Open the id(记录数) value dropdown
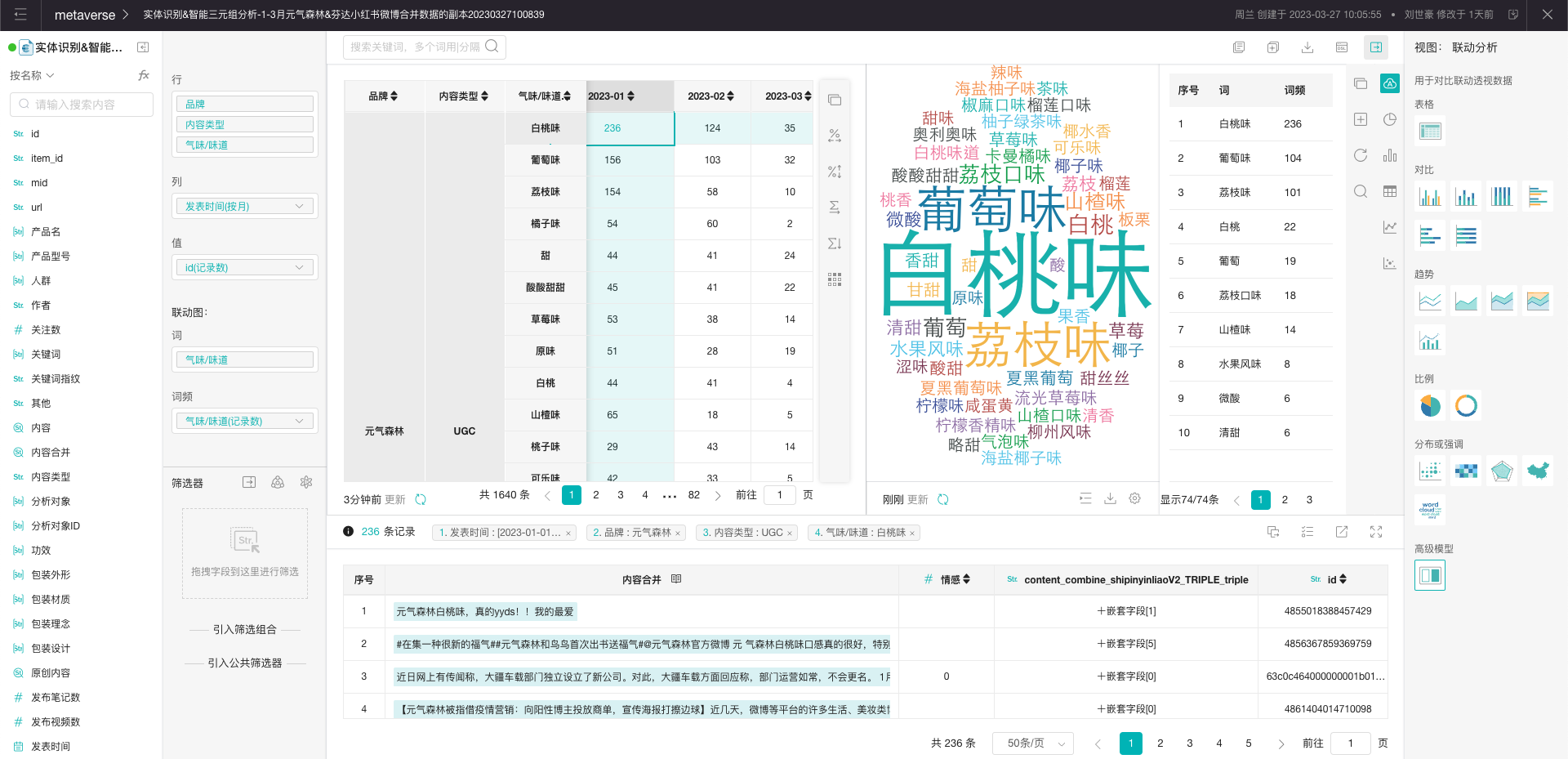Screen dimensions: 1568x759 [245, 268]
